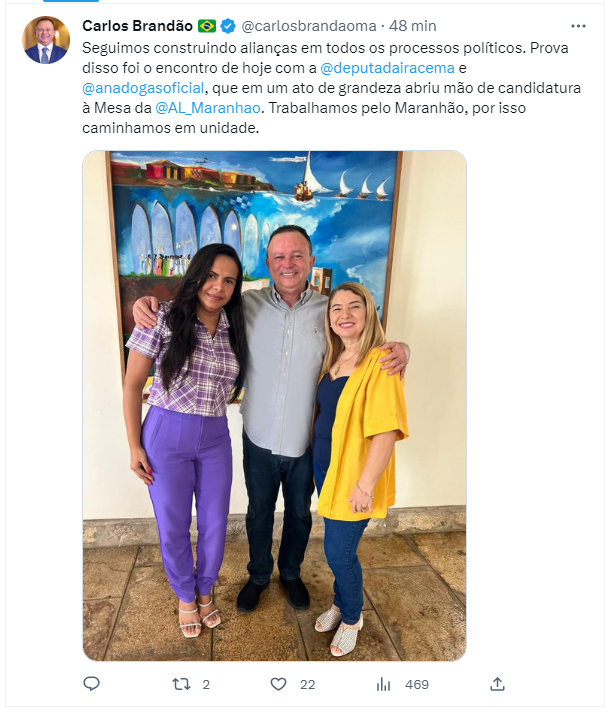Open Carlos Brandão's profile avatar
This screenshot has width=605, height=708.
[46, 40]
